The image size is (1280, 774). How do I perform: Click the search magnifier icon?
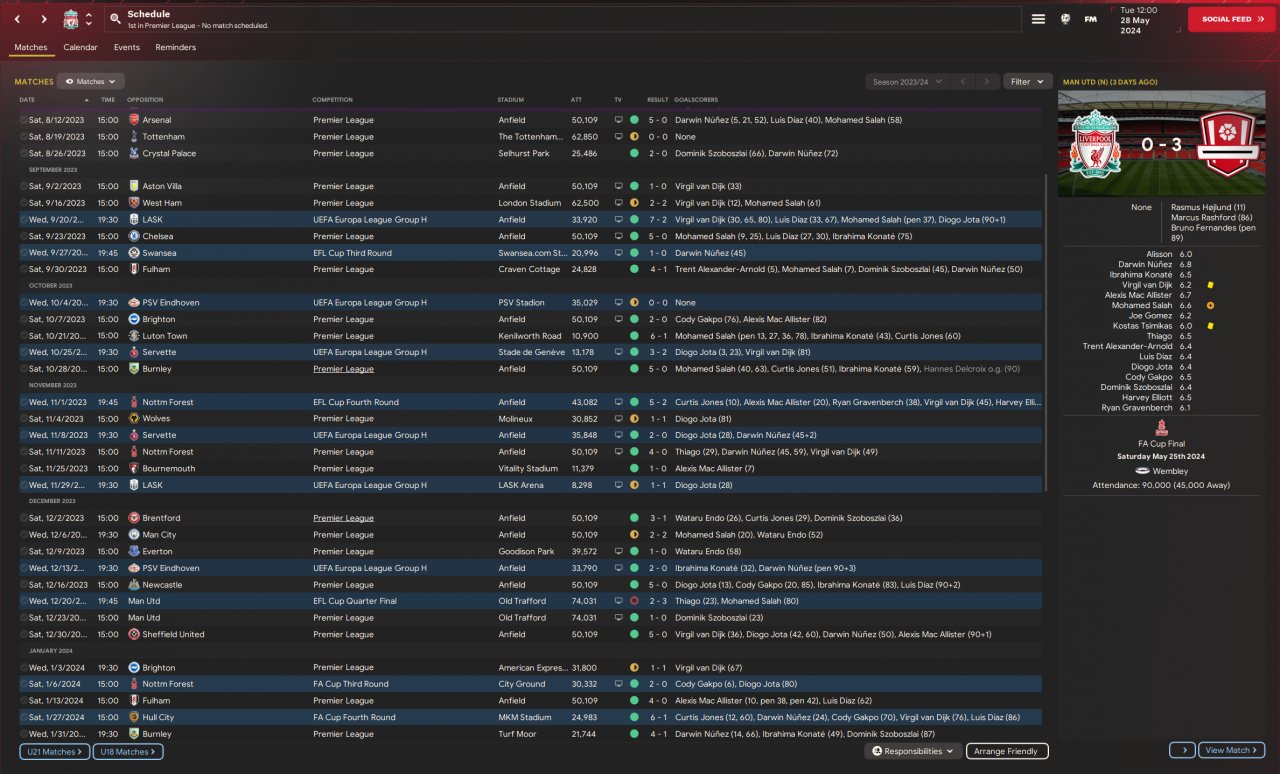[x=115, y=19]
